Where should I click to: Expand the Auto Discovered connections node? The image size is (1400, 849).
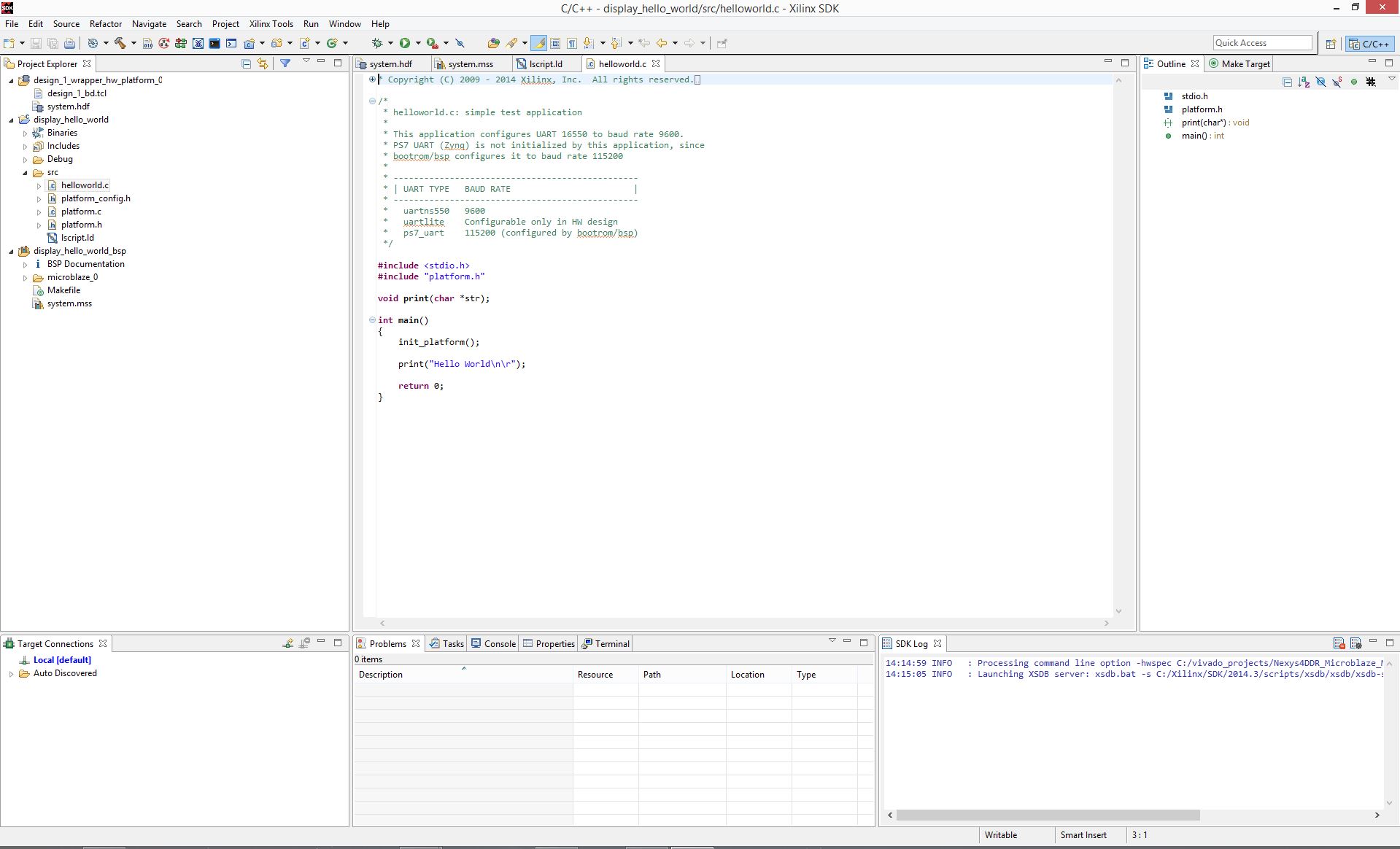coord(11,674)
